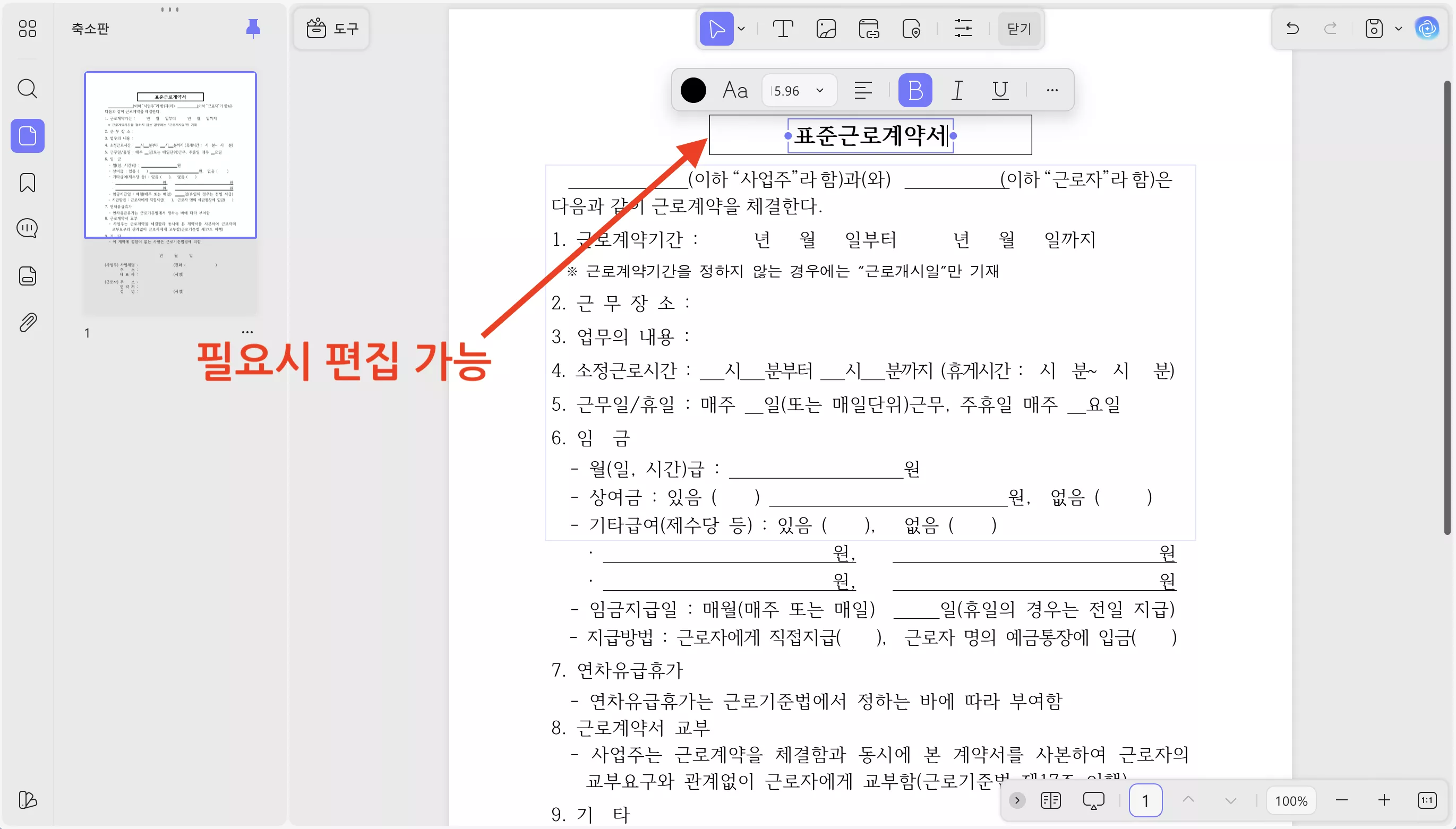Open the bookmarks panel

tap(27, 182)
